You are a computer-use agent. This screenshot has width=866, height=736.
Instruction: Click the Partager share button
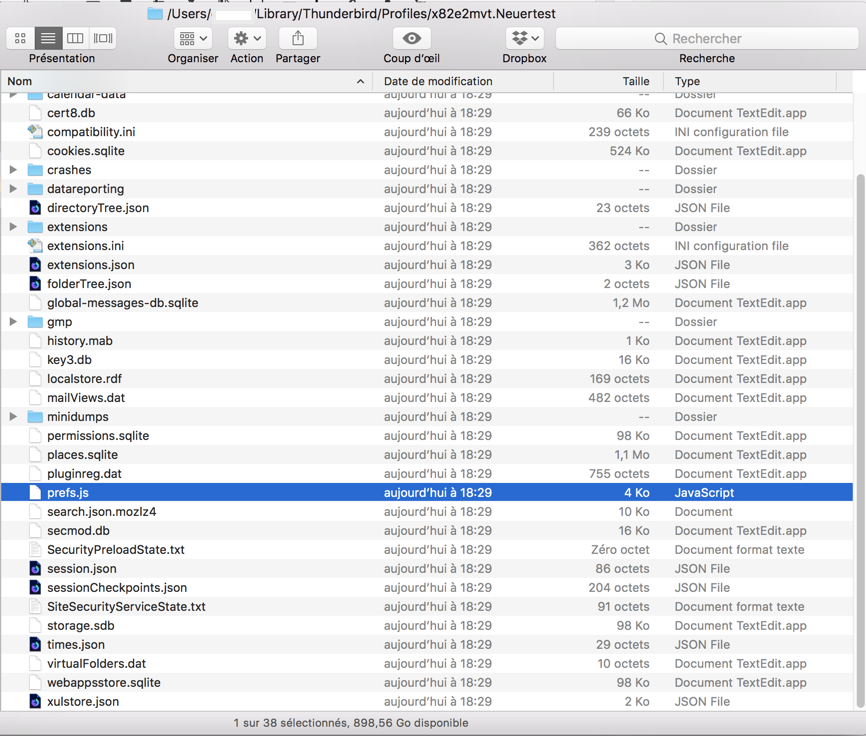point(298,38)
